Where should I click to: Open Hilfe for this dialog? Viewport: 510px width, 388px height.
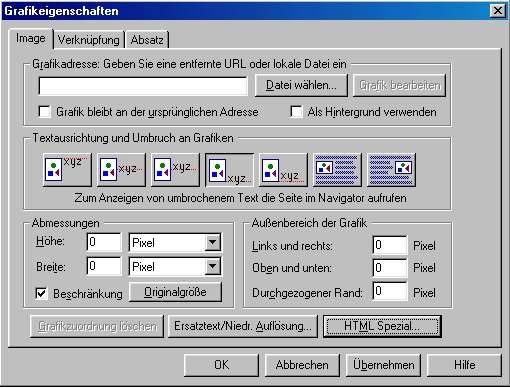[x=464, y=365]
